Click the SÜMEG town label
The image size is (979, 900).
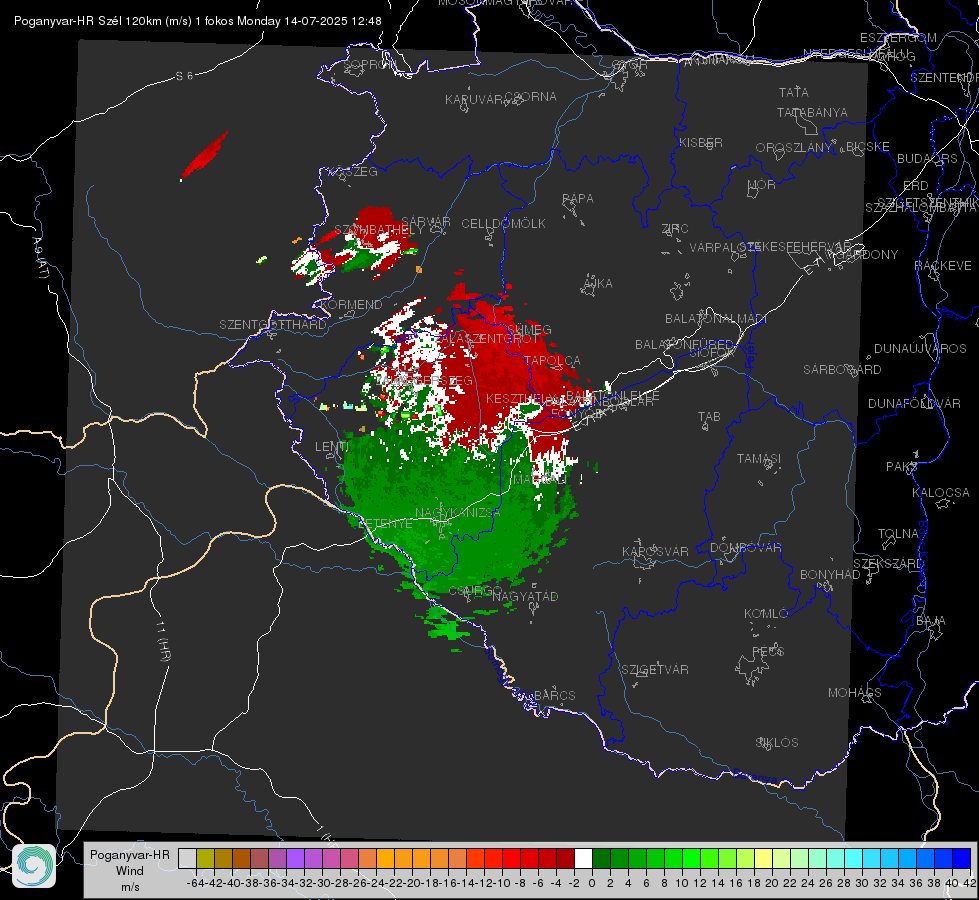(529, 330)
